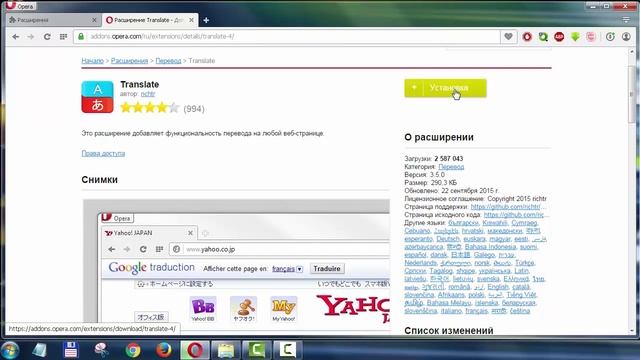Choose the Bahasa Melayu language link
The height and width of the screenshot is (360, 640).
pyautogui.click(x=449, y=303)
